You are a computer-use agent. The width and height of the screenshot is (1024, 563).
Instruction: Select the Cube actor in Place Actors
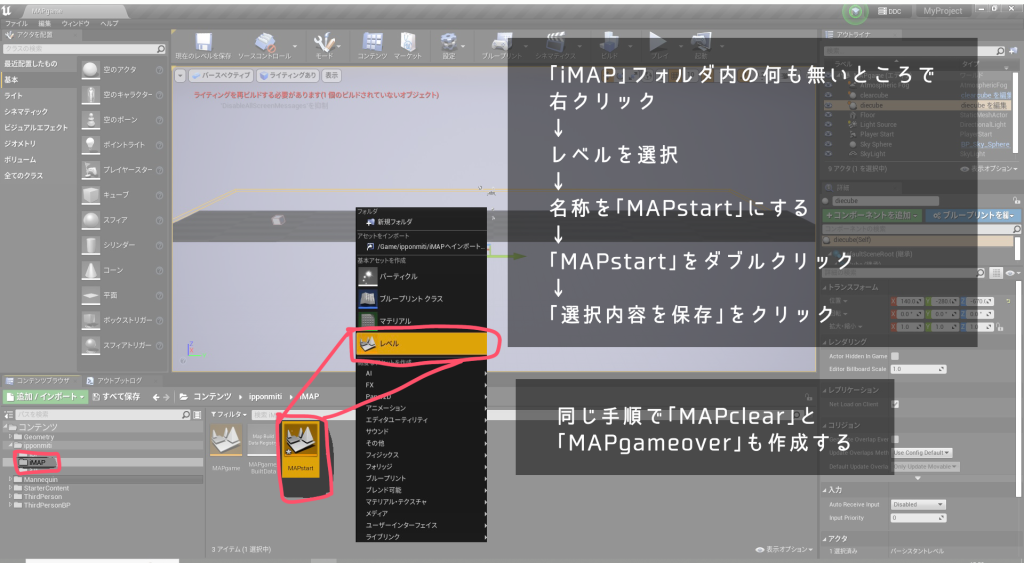91,194
